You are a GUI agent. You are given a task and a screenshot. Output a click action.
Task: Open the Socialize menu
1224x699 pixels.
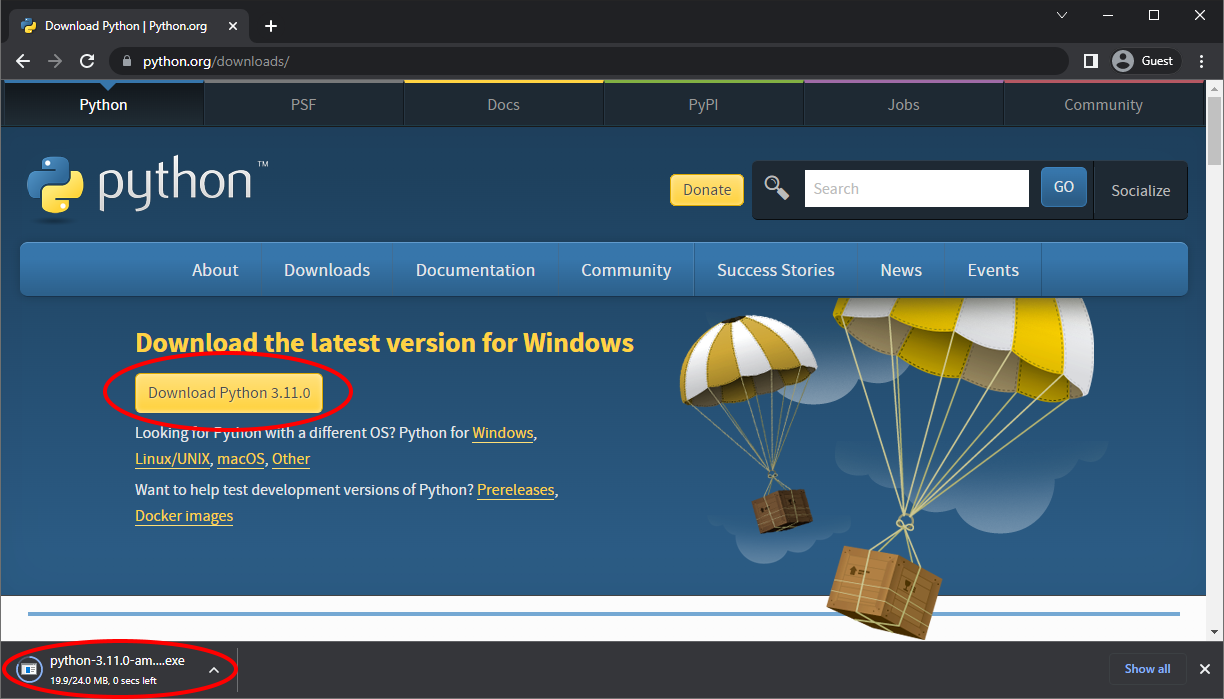tap(1140, 190)
